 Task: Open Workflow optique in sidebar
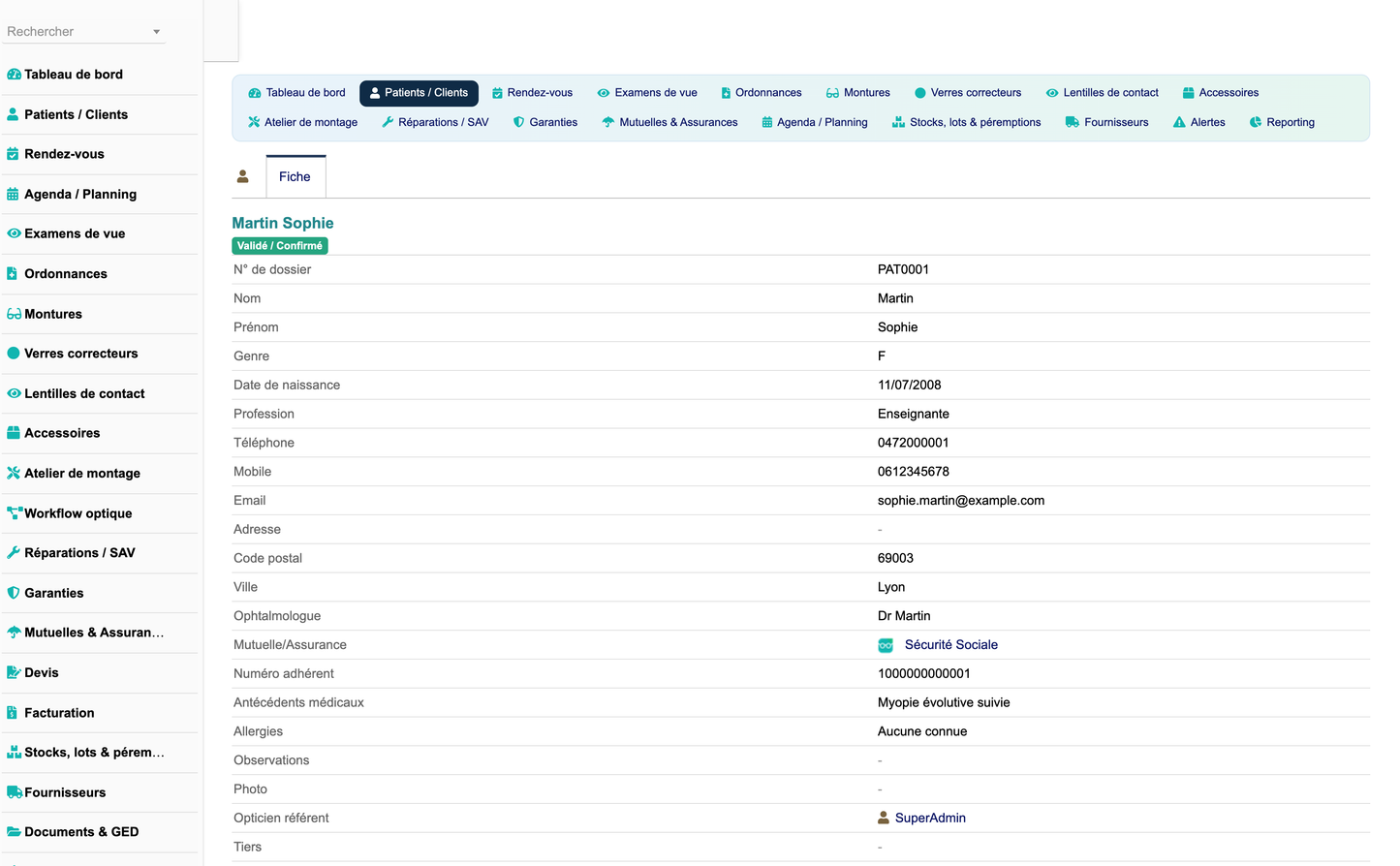78,513
